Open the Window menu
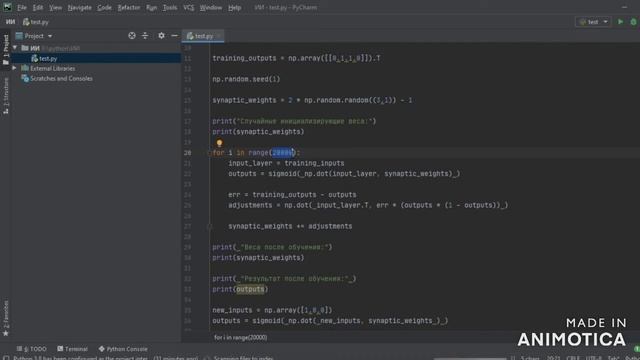Image resolution: width=640 pixels, height=360 pixels. (211, 7)
